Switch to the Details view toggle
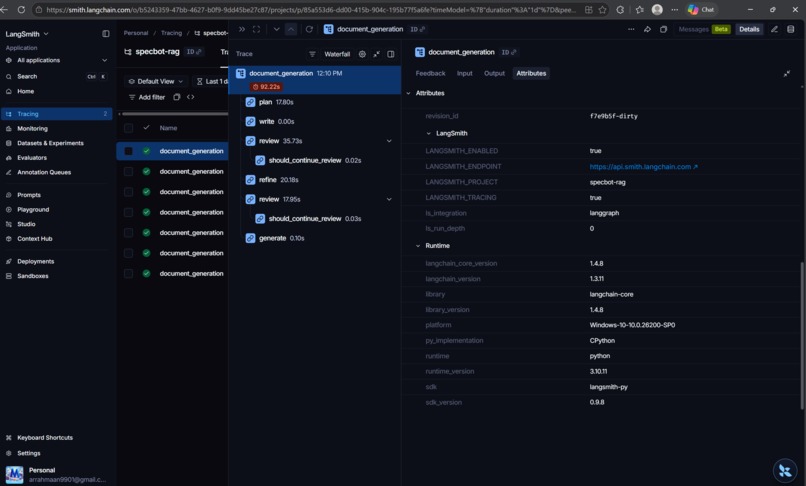806x486 pixels. (749, 29)
